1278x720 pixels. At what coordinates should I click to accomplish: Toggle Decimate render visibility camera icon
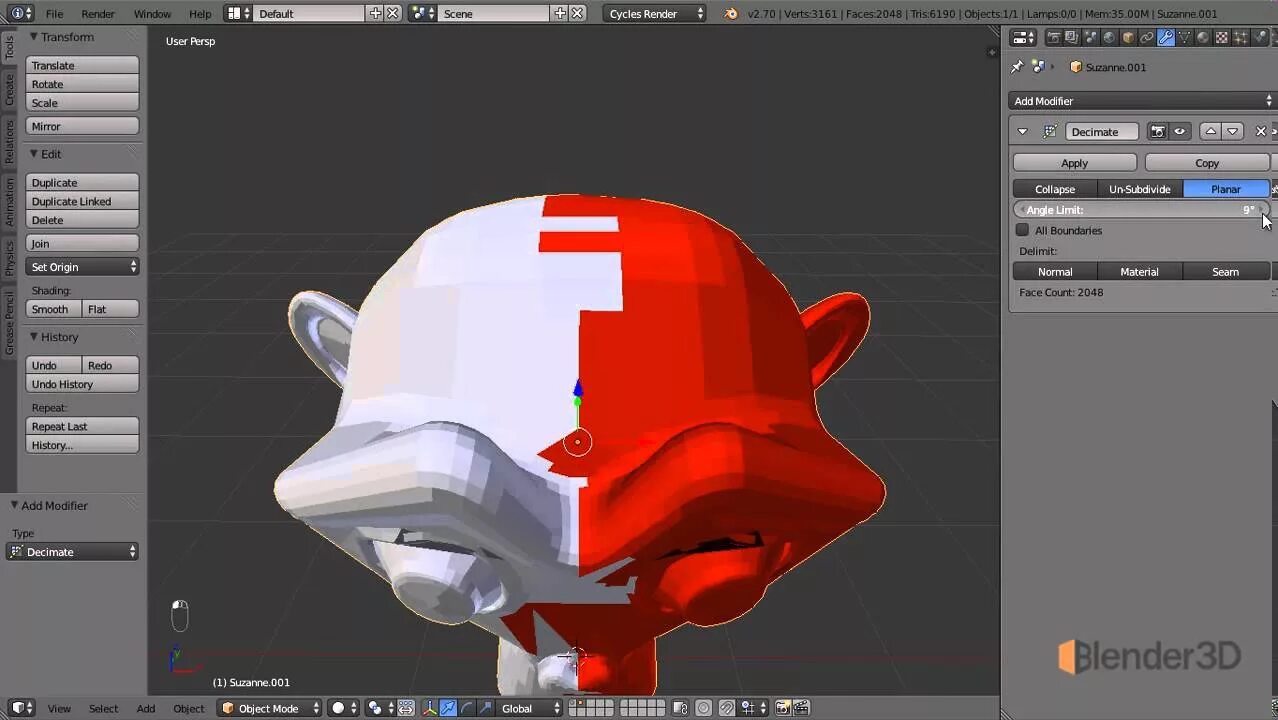(1158, 131)
